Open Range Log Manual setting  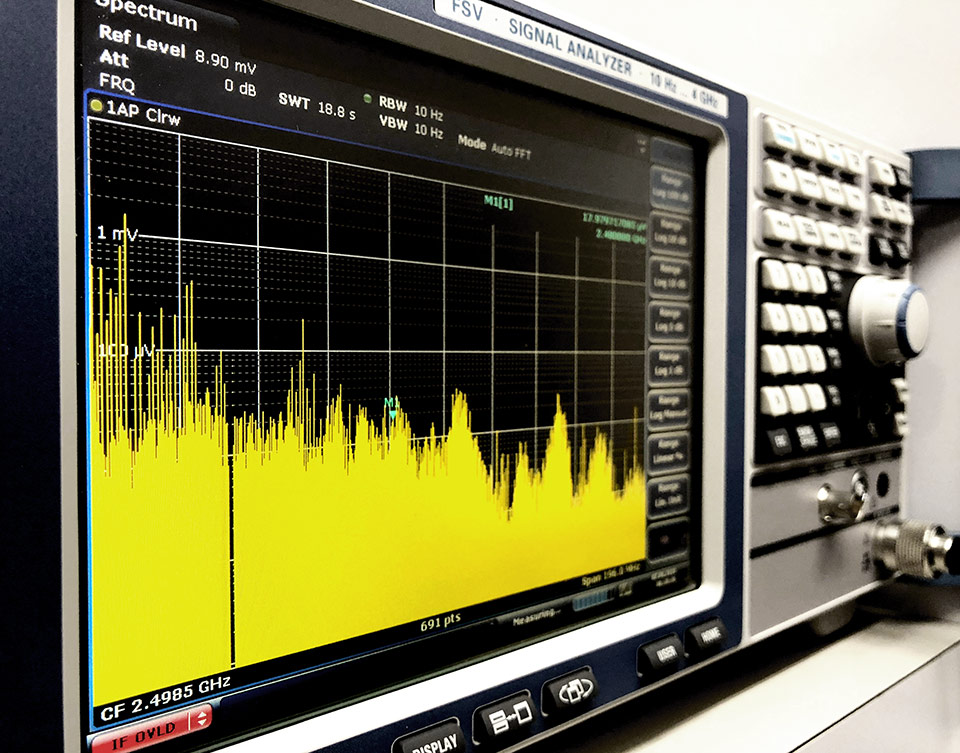pyautogui.click(x=668, y=407)
